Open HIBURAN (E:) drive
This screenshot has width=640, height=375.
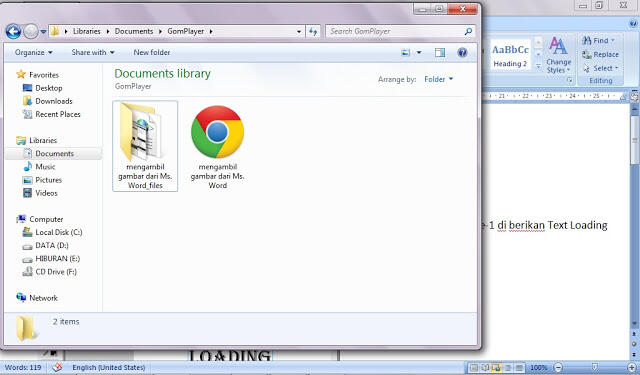(x=51, y=258)
